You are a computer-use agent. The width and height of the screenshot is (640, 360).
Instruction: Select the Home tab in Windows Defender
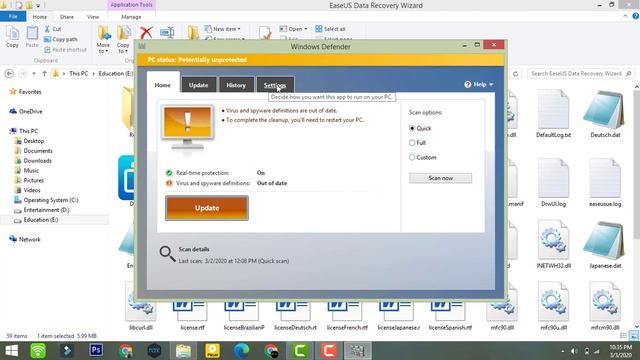click(162, 85)
